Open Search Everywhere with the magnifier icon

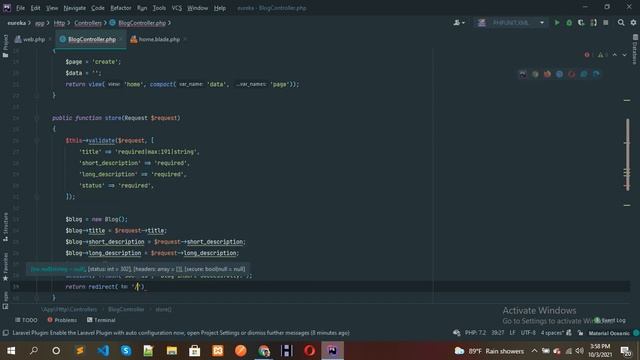click(x=621, y=23)
